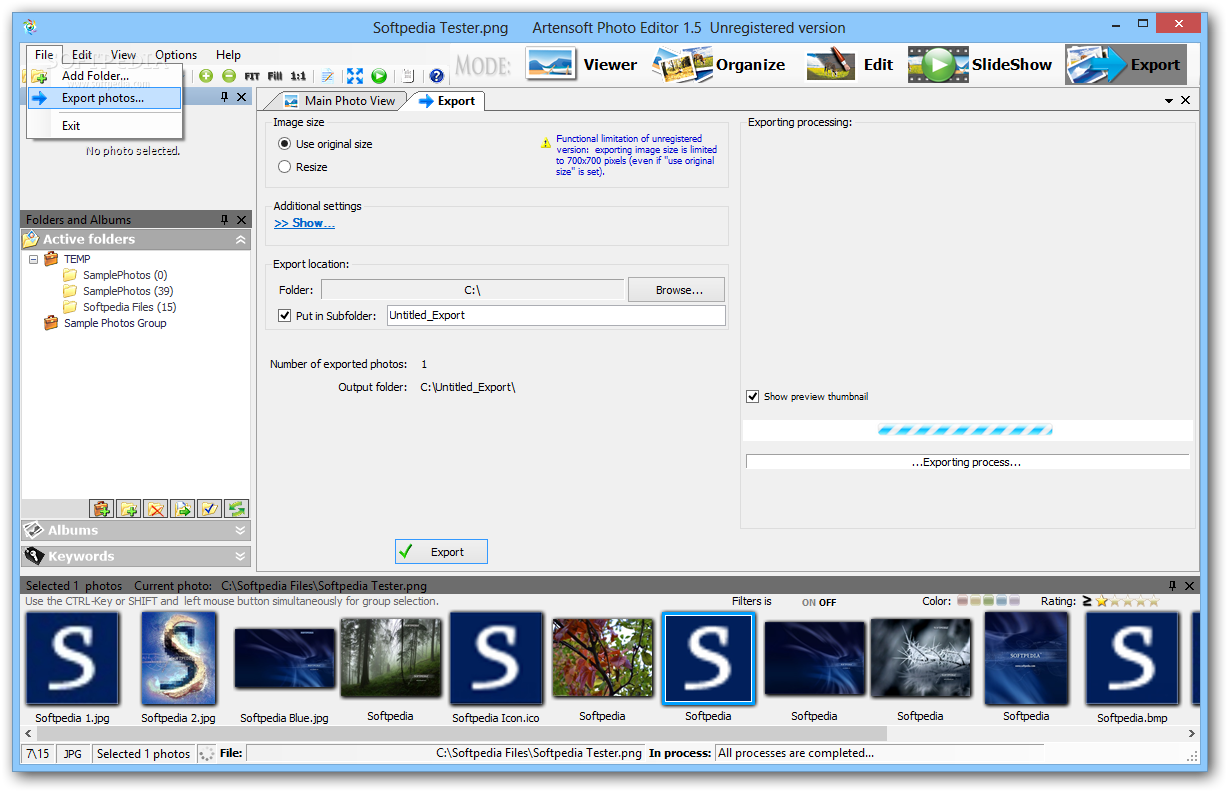Choose Export photos... menu entry

[105, 98]
